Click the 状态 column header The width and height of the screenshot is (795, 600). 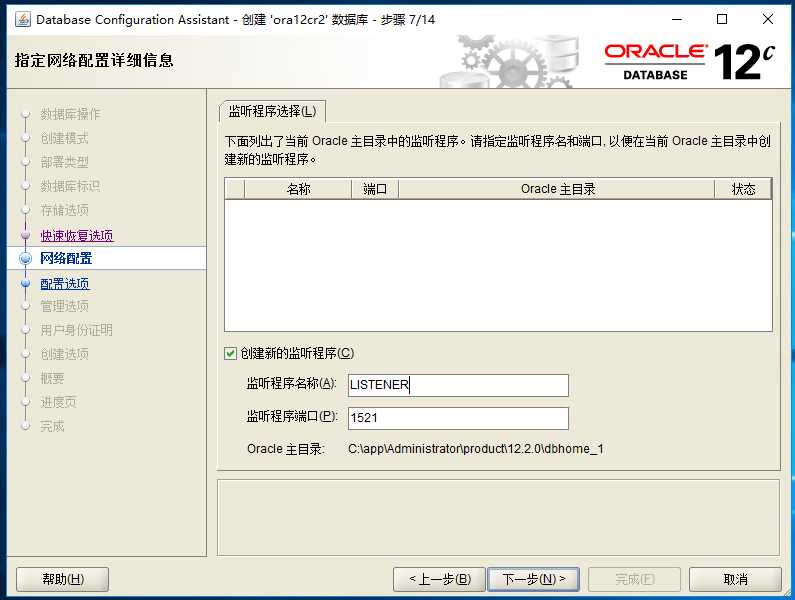point(743,189)
